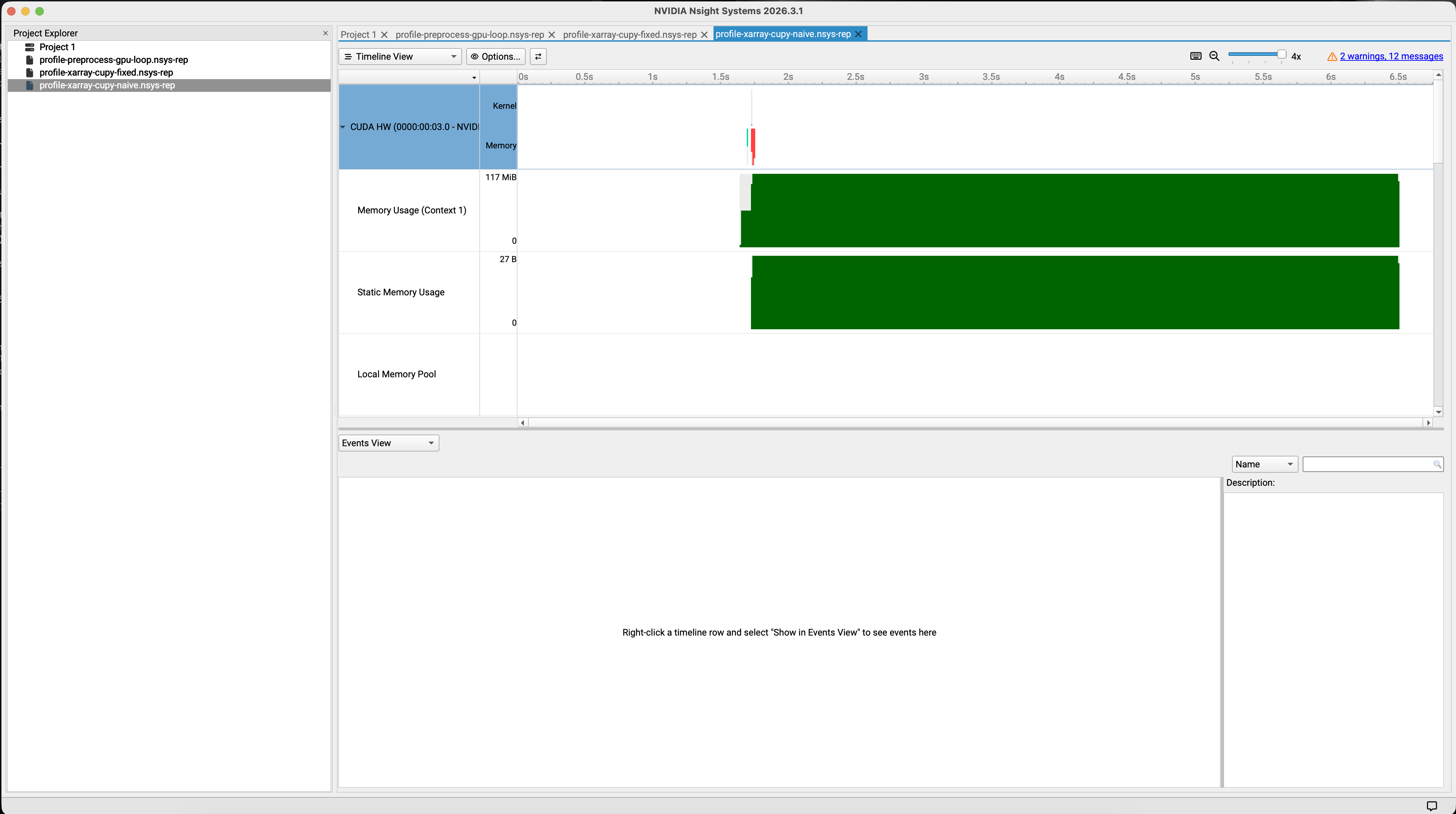Close the Project Explorer panel

[x=325, y=33]
